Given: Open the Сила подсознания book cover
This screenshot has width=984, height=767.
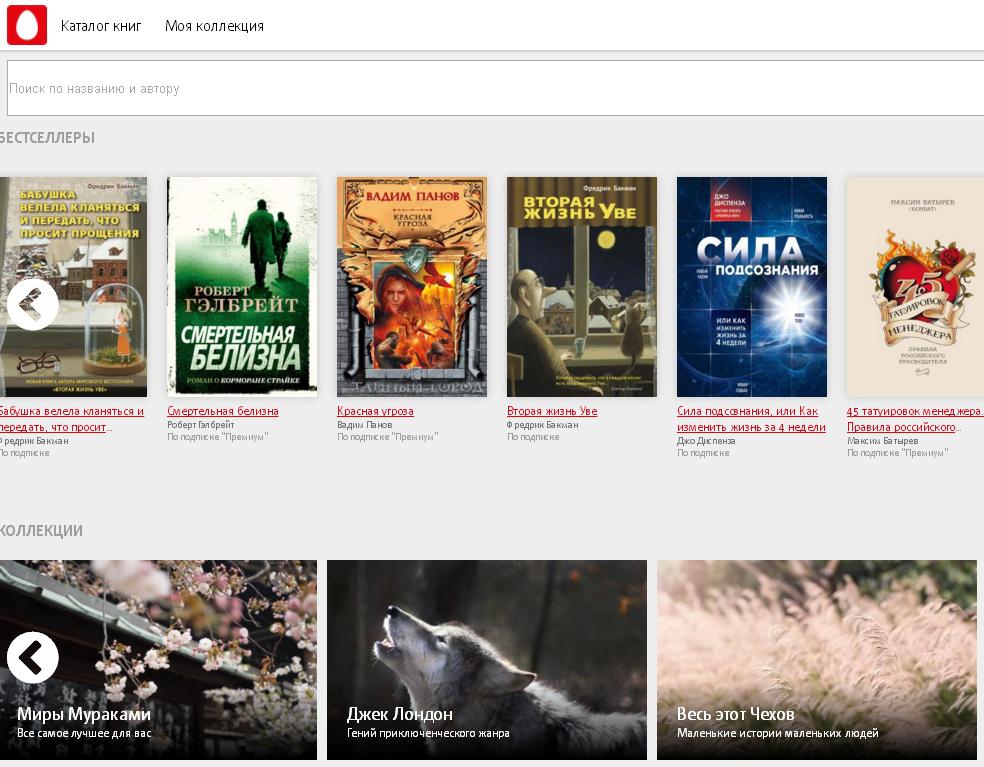Looking at the screenshot, I should pyautogui.click(x=752, y=287).
